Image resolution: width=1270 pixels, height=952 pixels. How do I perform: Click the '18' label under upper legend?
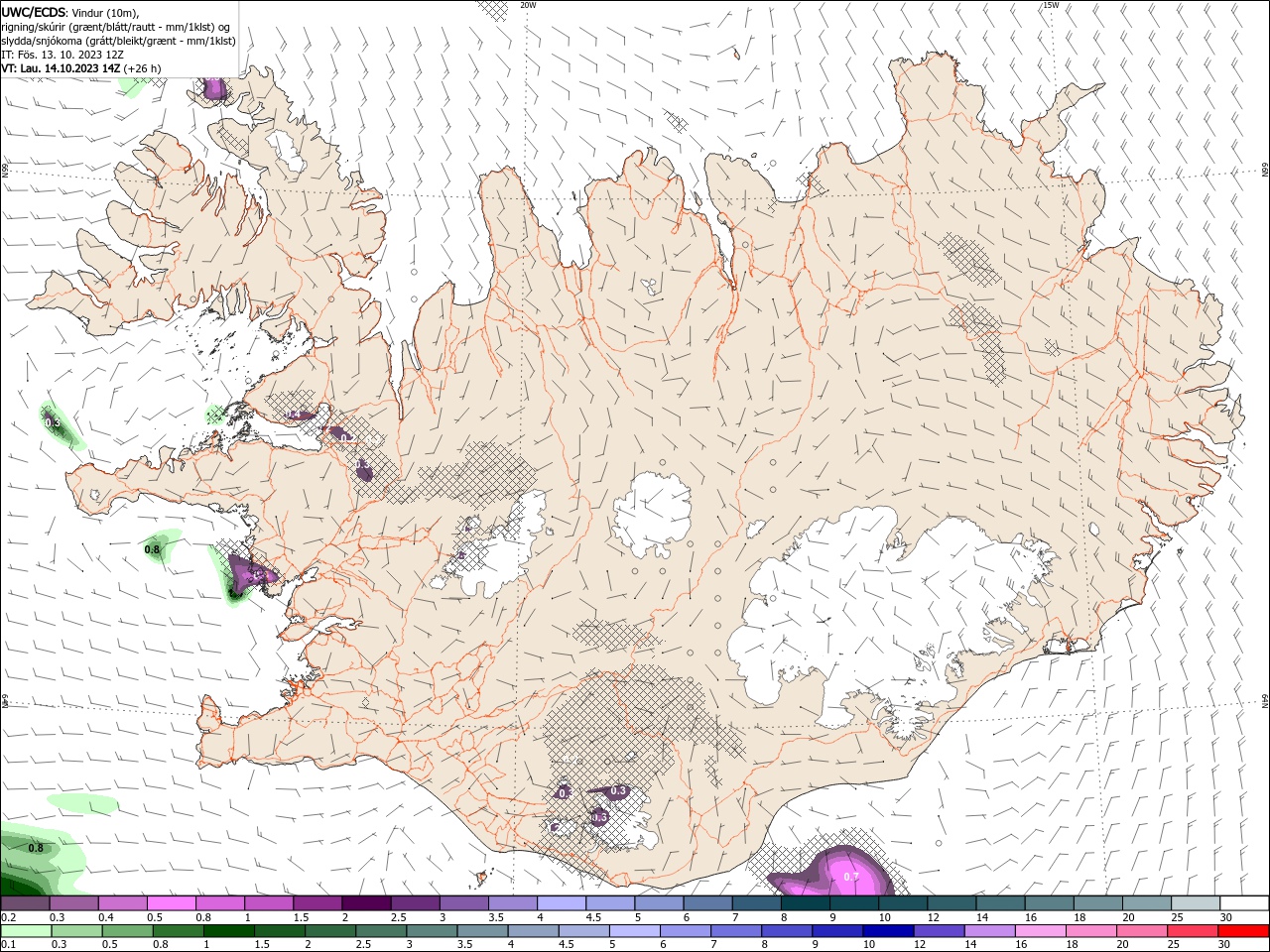pos(1079,917)
